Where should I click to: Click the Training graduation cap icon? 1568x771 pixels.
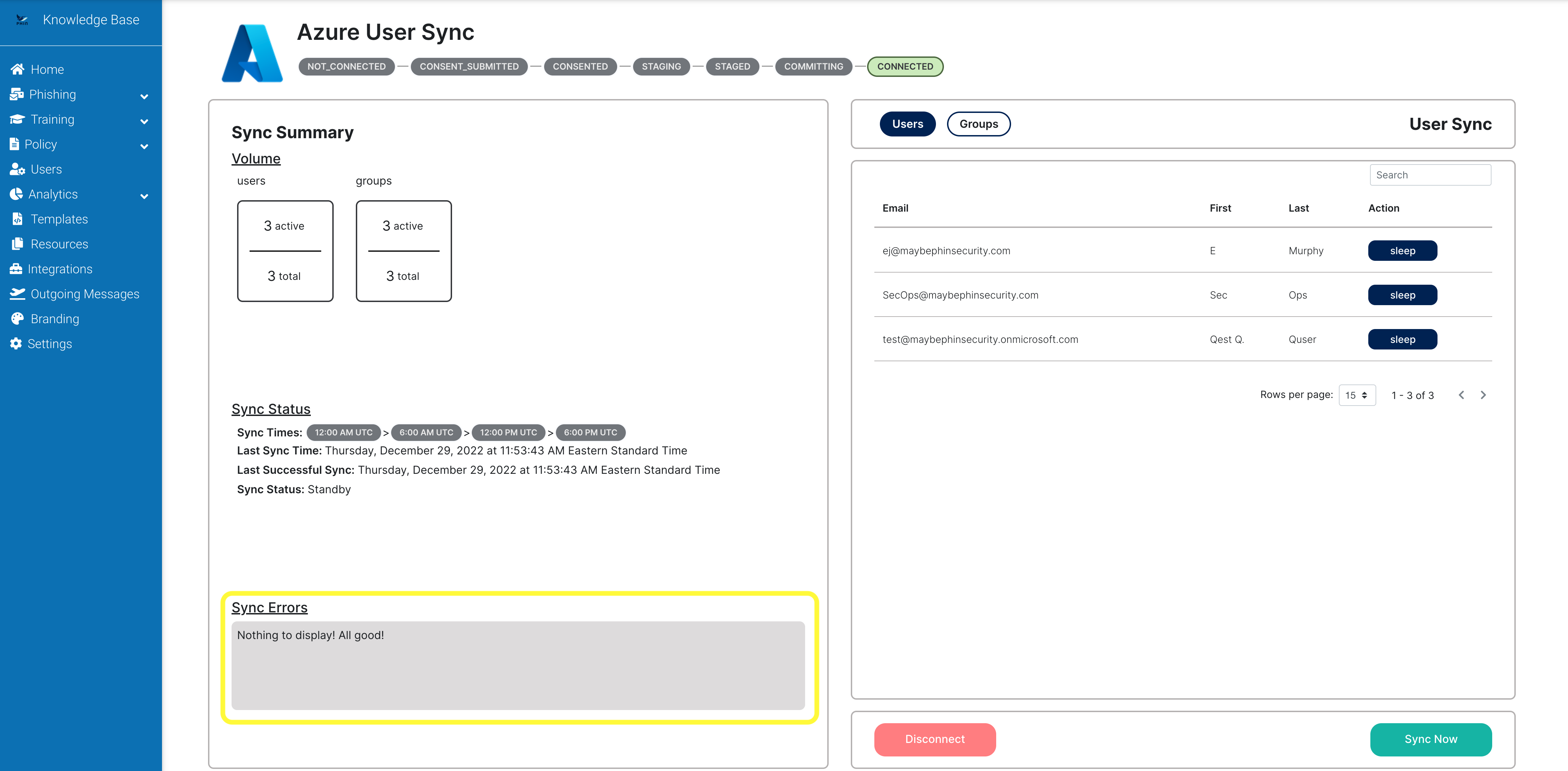click(x=17, y=119)
